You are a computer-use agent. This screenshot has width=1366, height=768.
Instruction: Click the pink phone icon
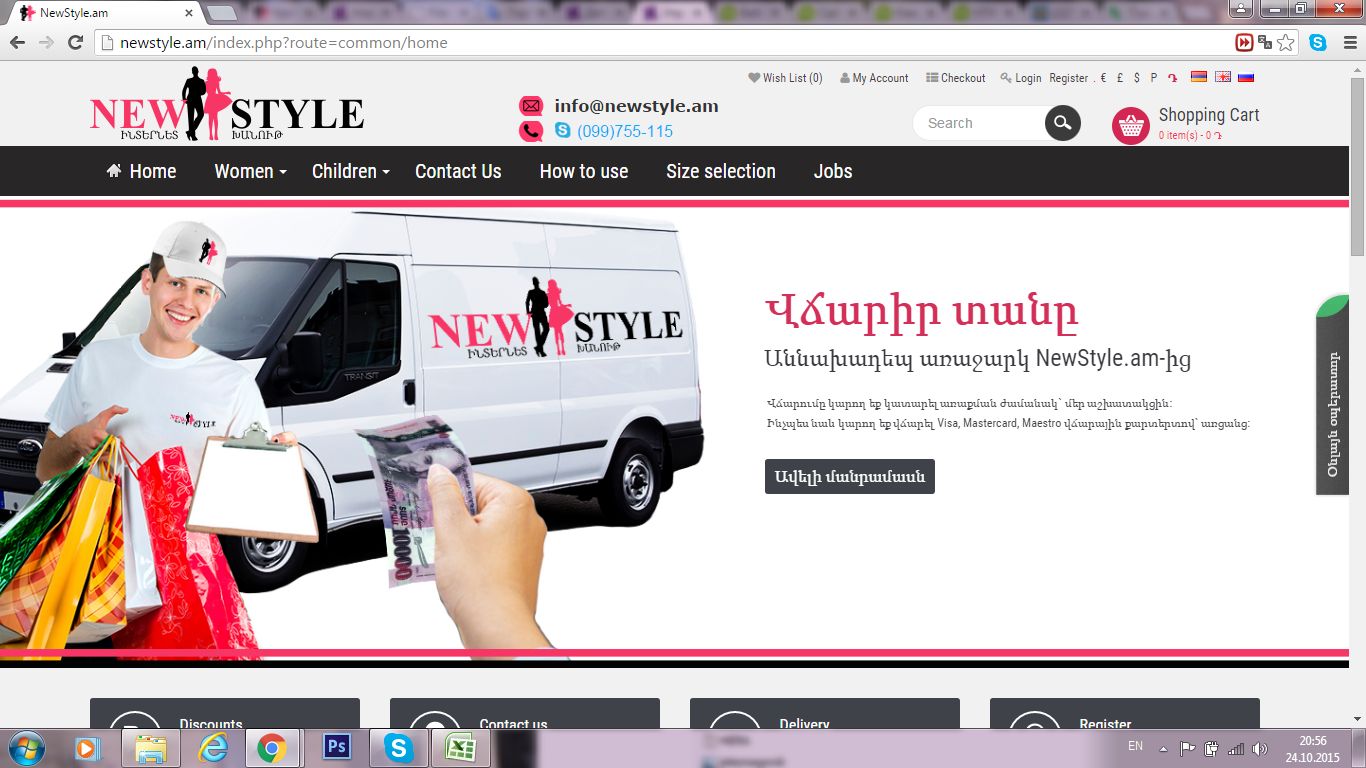click(x=531, y=131)
